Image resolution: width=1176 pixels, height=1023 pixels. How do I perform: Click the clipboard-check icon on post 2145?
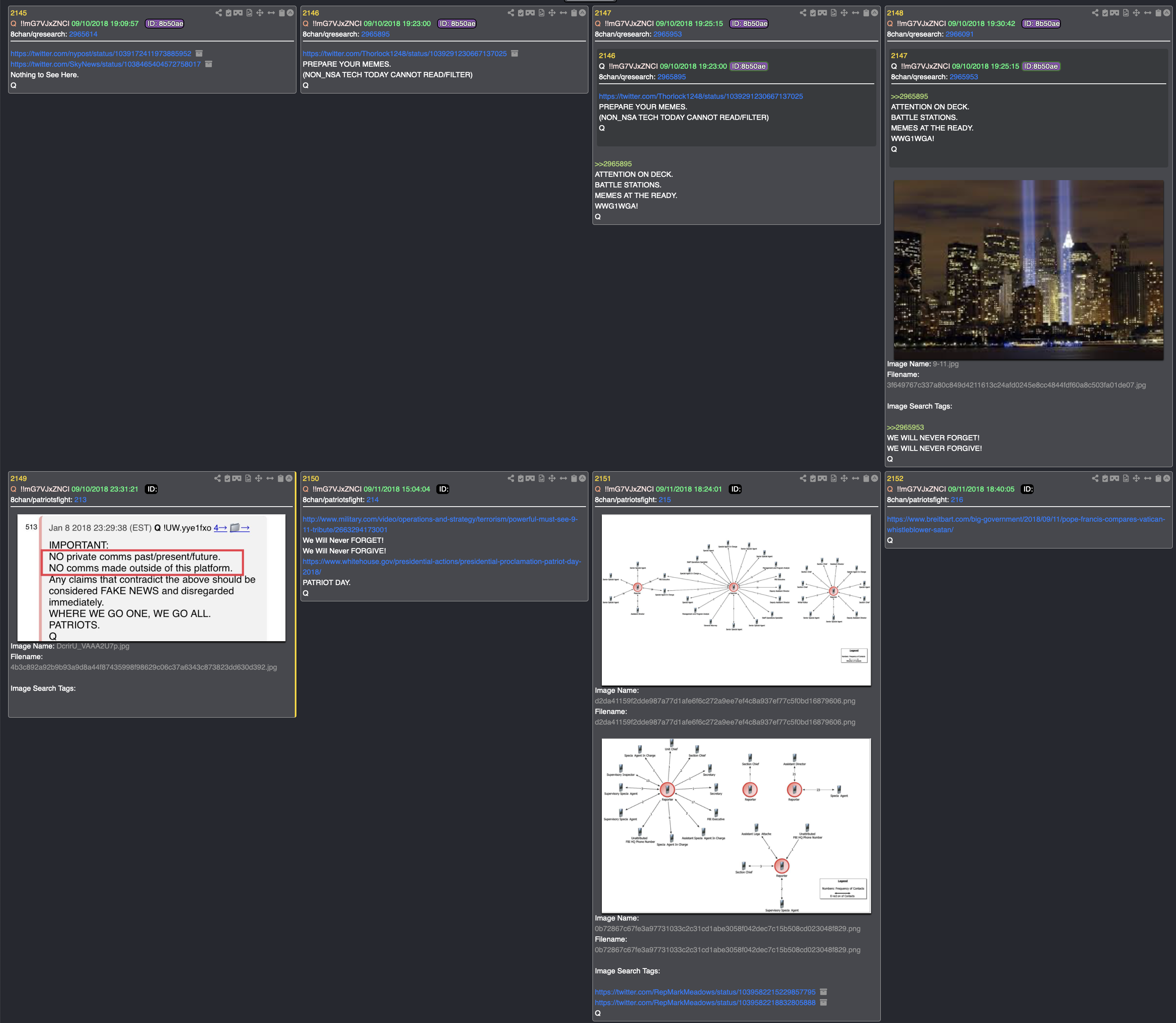(x=229, y=13)
